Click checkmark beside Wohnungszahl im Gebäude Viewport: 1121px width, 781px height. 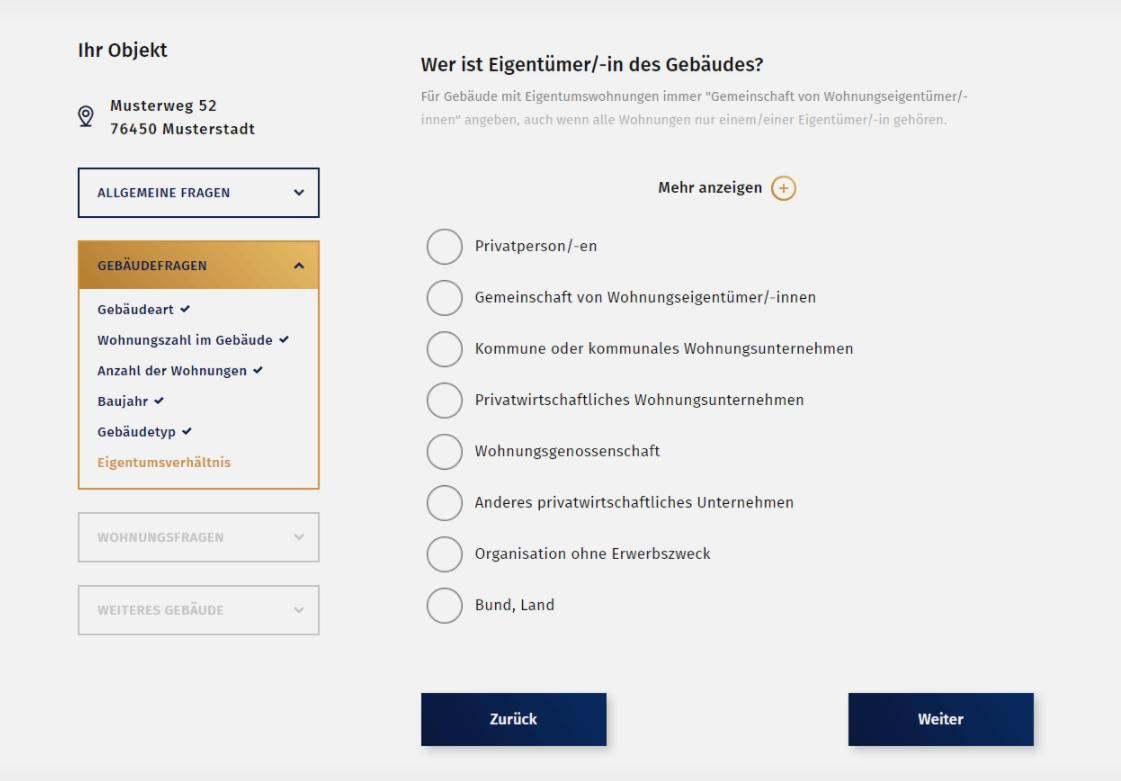point(284,340)
